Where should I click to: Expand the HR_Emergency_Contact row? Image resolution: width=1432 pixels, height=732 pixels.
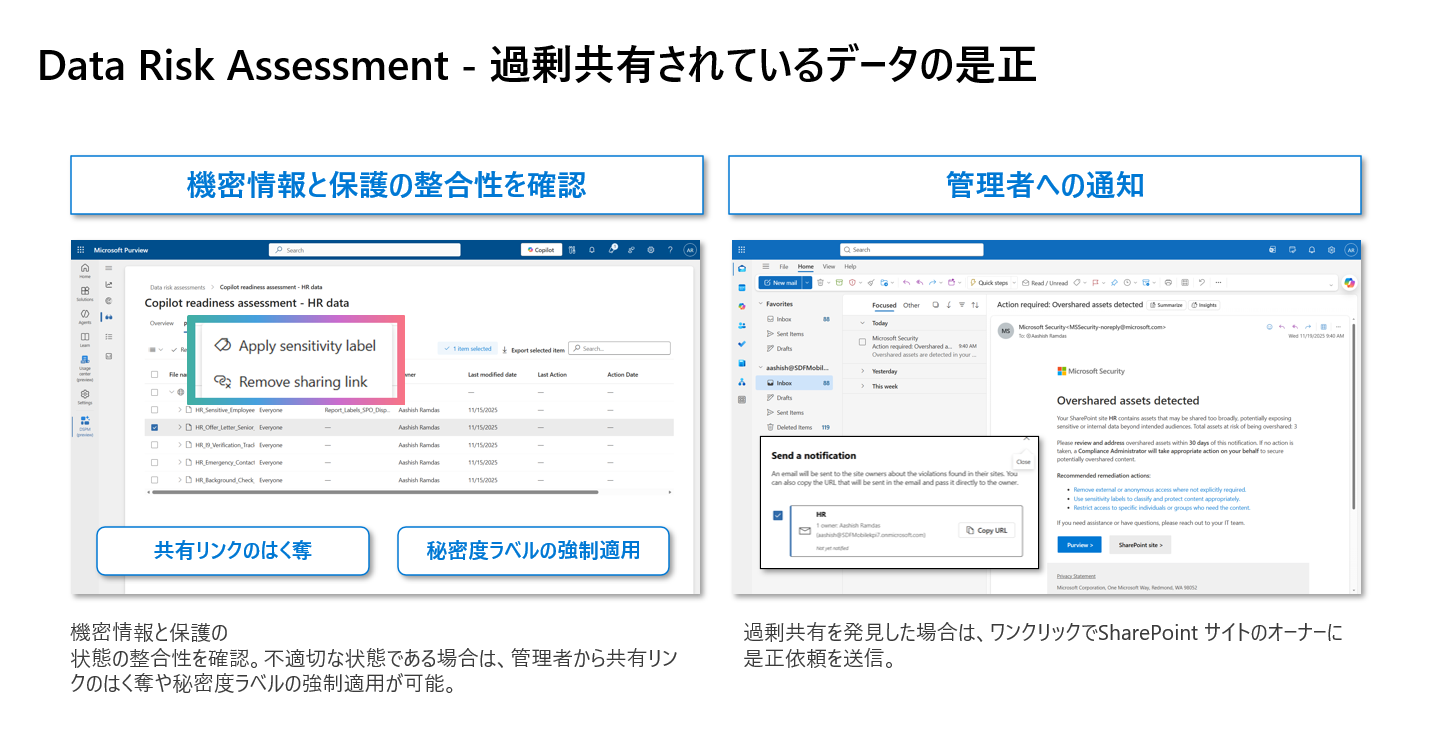tap(180, 463)
